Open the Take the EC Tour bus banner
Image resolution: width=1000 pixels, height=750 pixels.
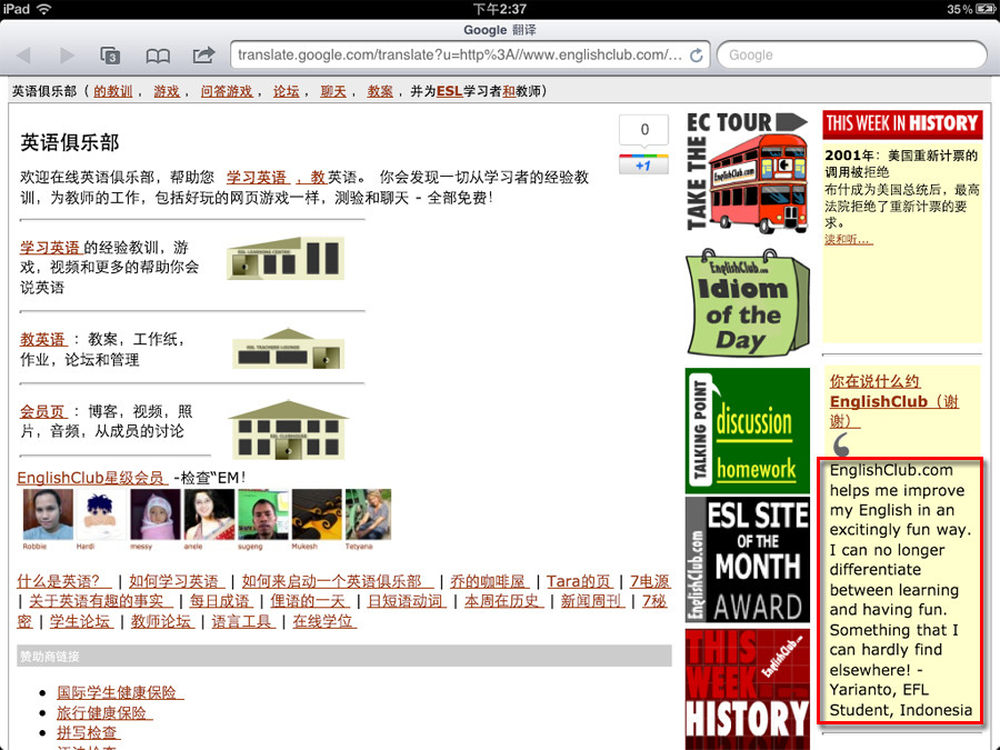pos(747,173)
